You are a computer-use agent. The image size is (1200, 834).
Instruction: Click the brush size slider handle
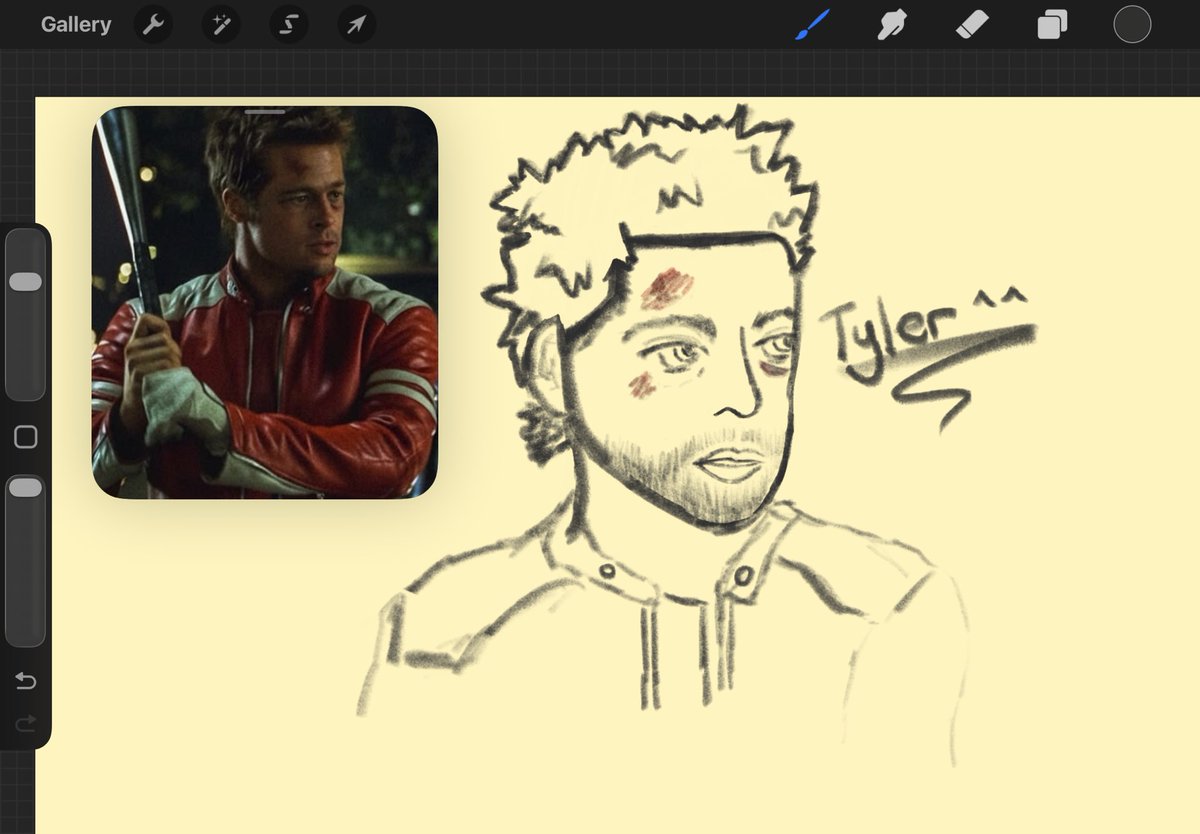click(25, 282)
